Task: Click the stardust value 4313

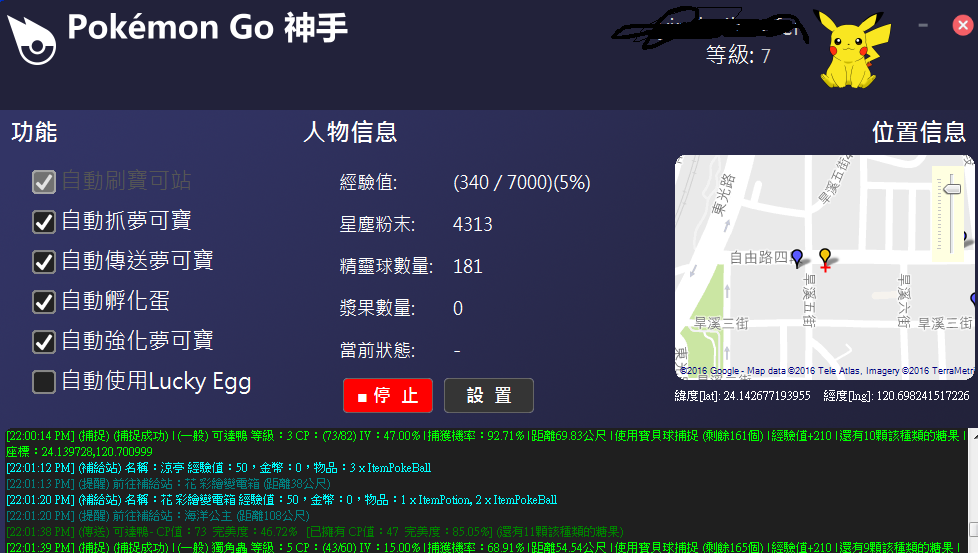Action: 473,224
